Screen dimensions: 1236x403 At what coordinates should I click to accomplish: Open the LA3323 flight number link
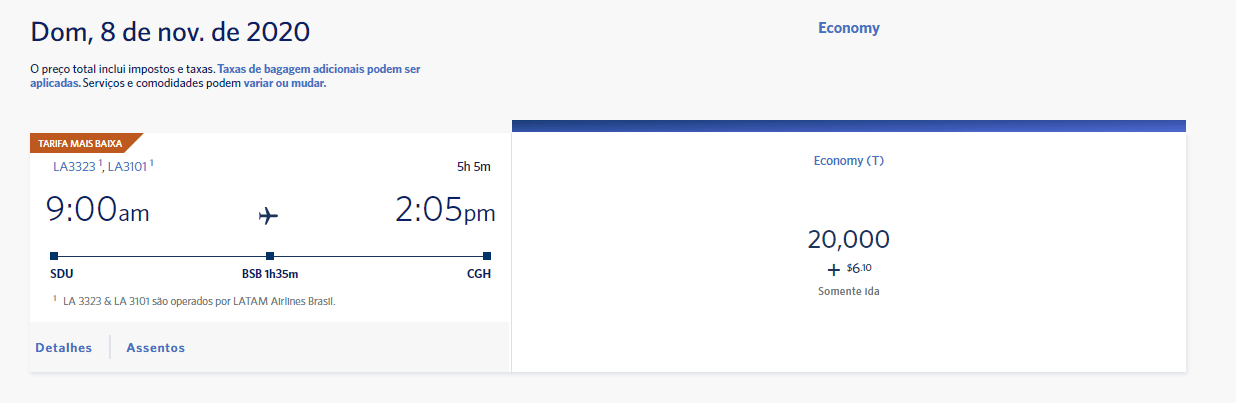coord(75,166)
